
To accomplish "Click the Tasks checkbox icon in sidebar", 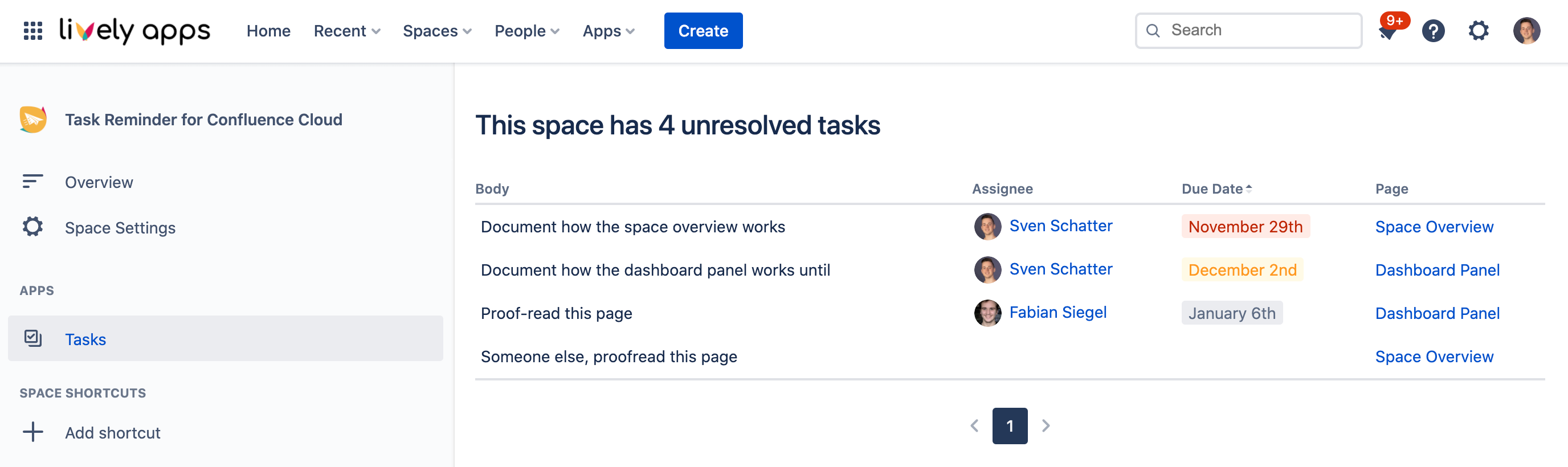I will click(33, 338).
